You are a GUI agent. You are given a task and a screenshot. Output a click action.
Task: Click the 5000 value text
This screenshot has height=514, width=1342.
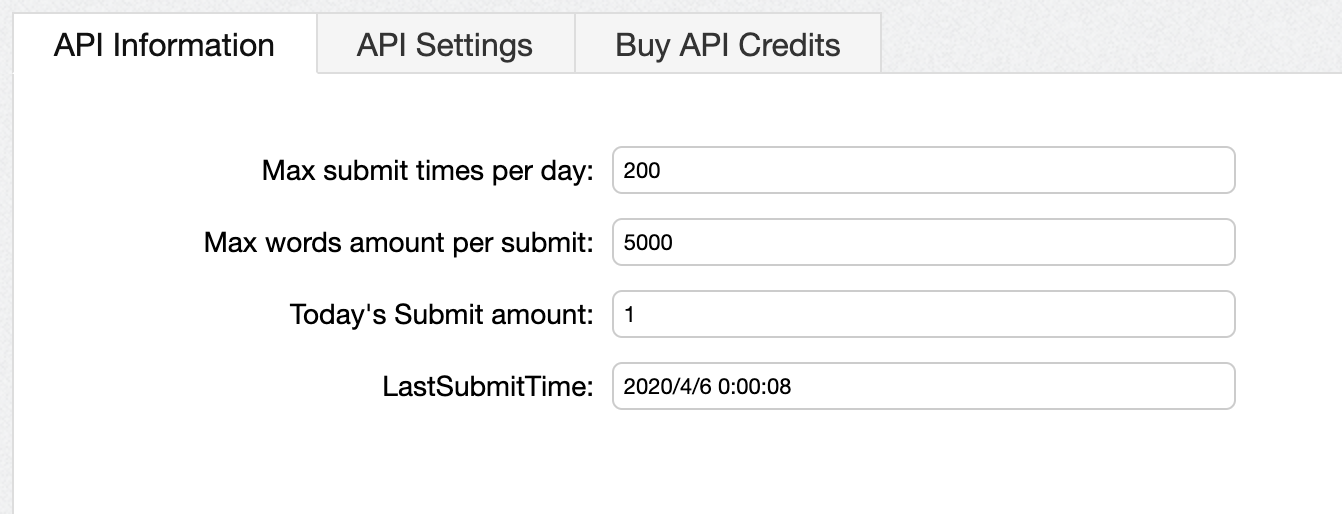coord(647,243)
